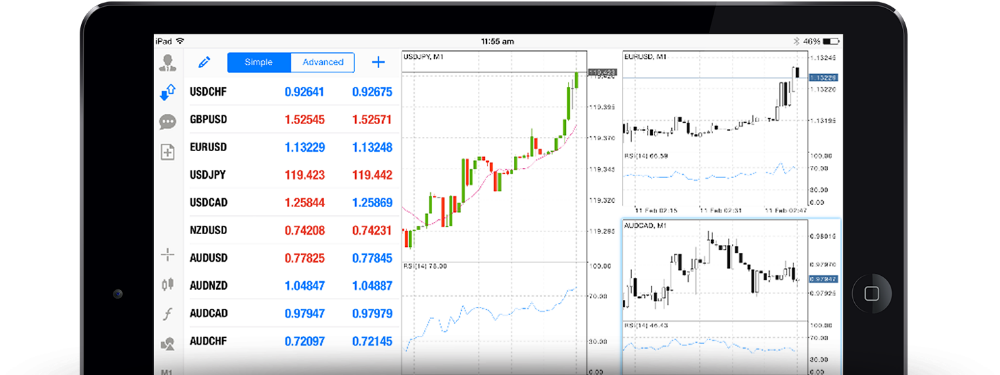Activate the crosshair cursor tool
The height and width of the screenshot is (375, 1000).
168,255
